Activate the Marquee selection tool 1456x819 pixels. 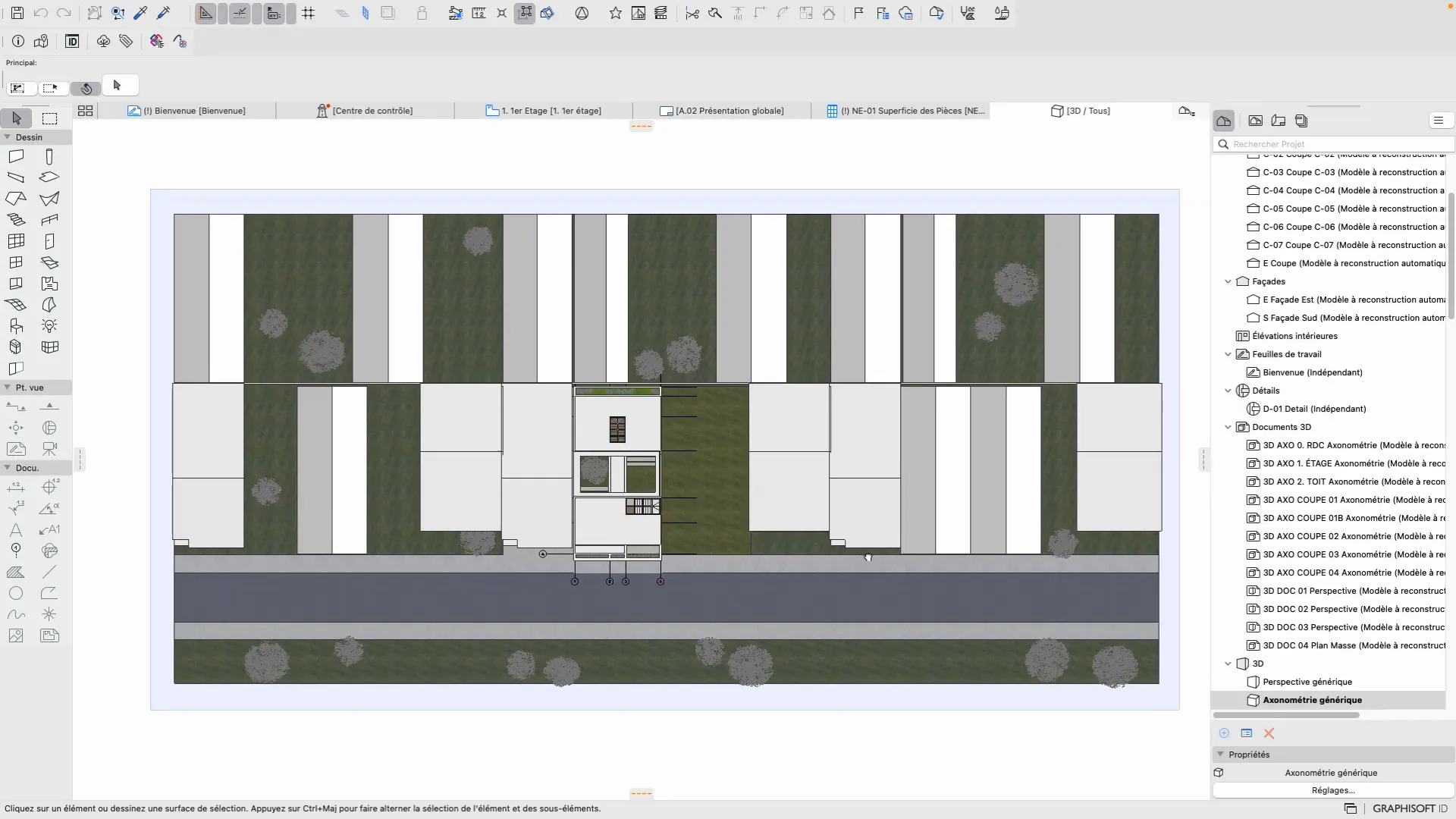(x=49, y=118)
